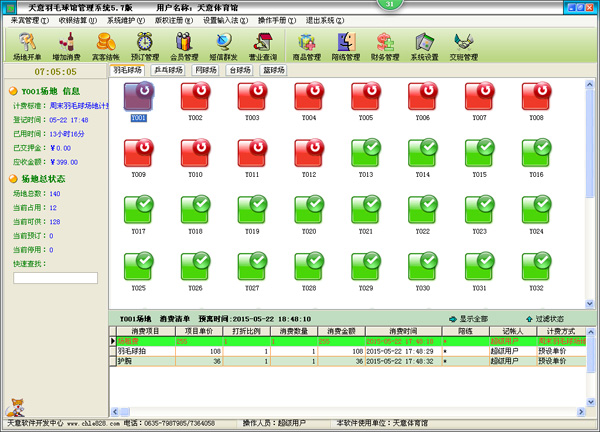Click the 显示全部 button
Viewport: 600px width, 432px height.
468,318
